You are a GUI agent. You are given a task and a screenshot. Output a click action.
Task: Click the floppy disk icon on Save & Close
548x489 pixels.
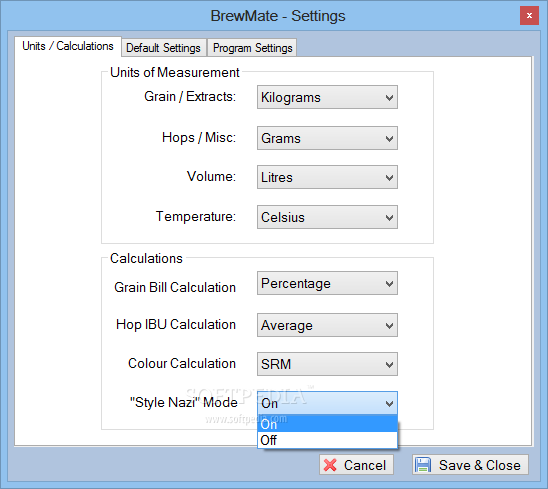[x=423, y=465]
